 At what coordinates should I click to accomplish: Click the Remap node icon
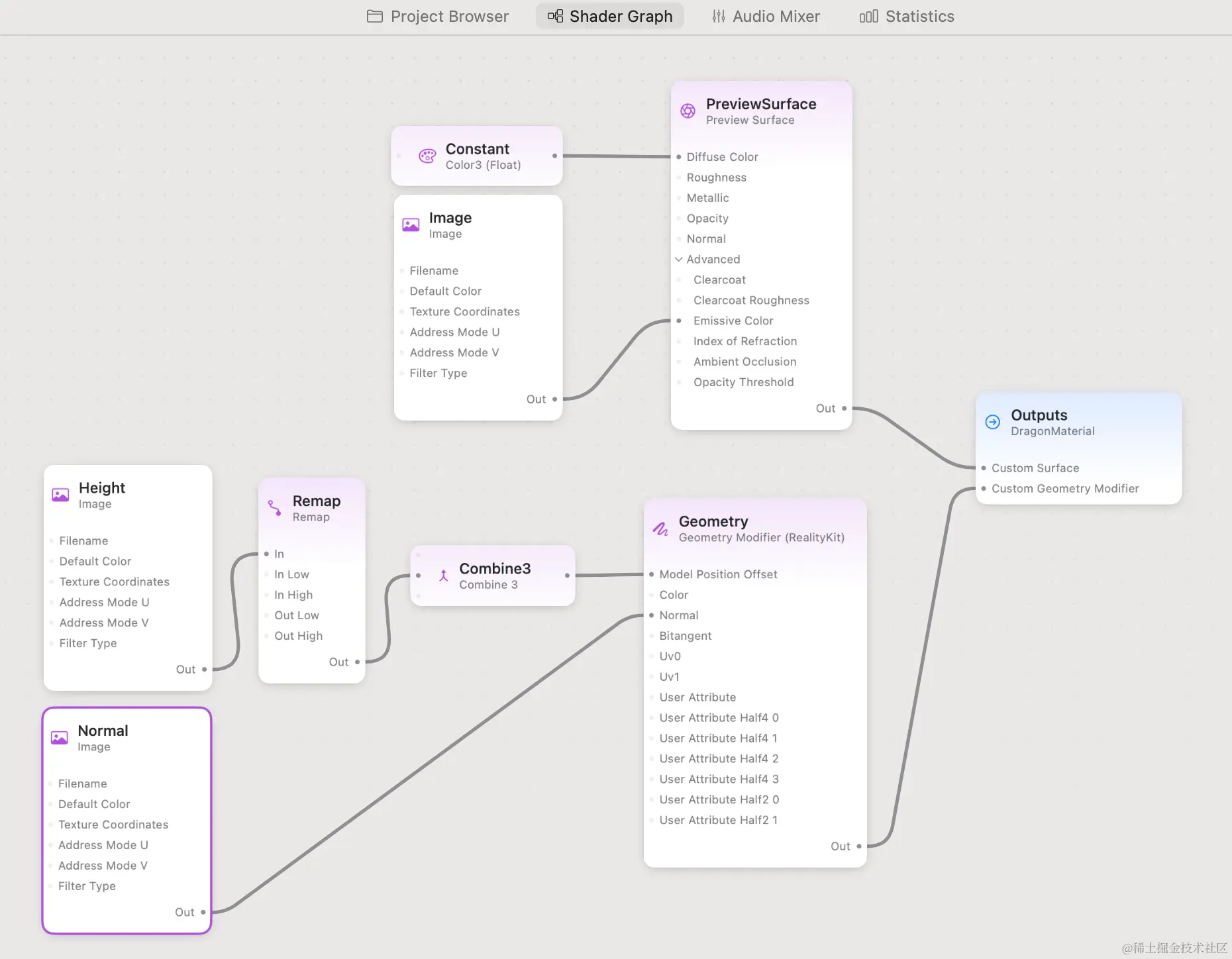[274, 508]
